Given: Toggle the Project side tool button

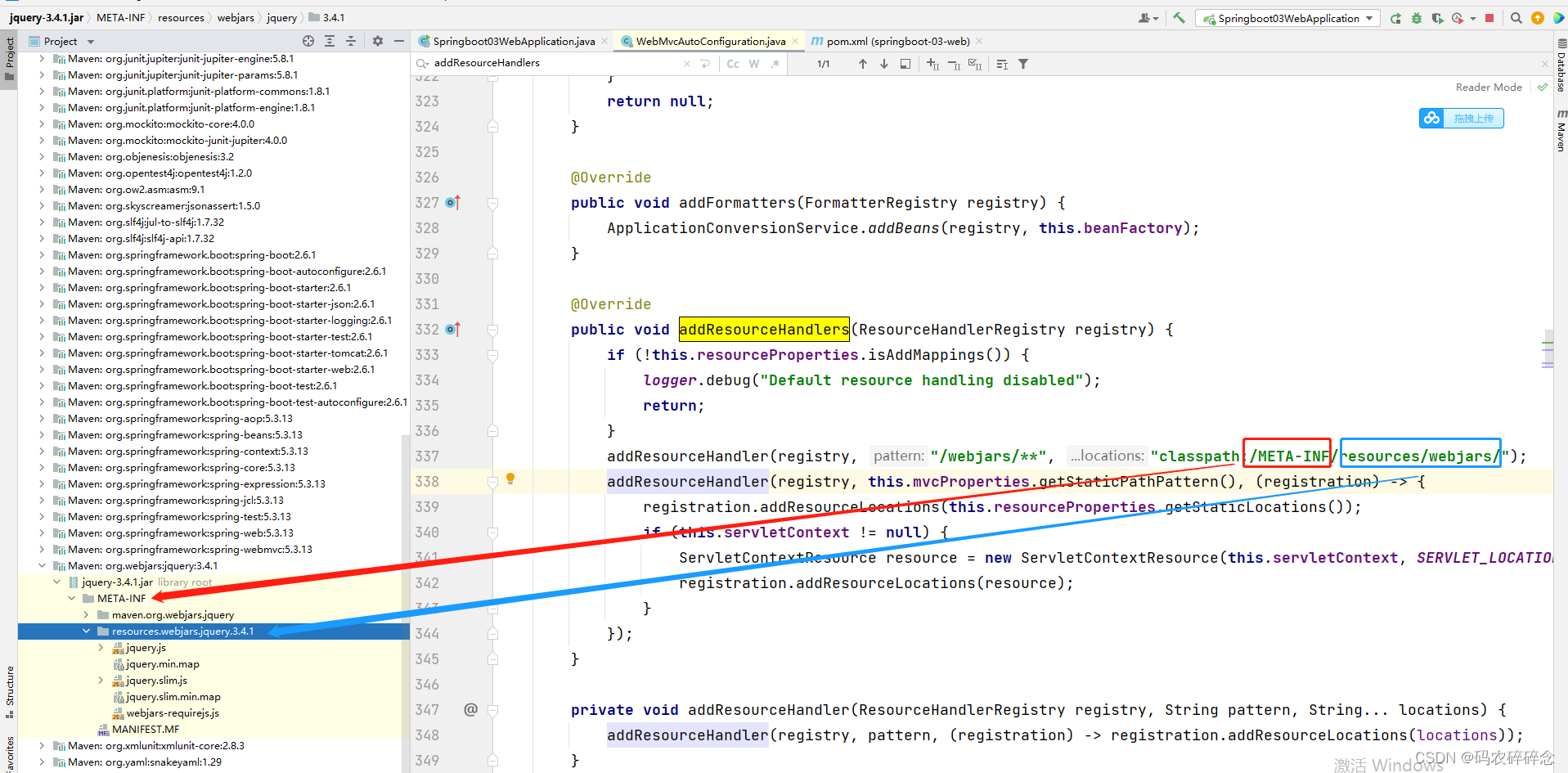Looking at the screenshot, I should click(x=9, y=59).
